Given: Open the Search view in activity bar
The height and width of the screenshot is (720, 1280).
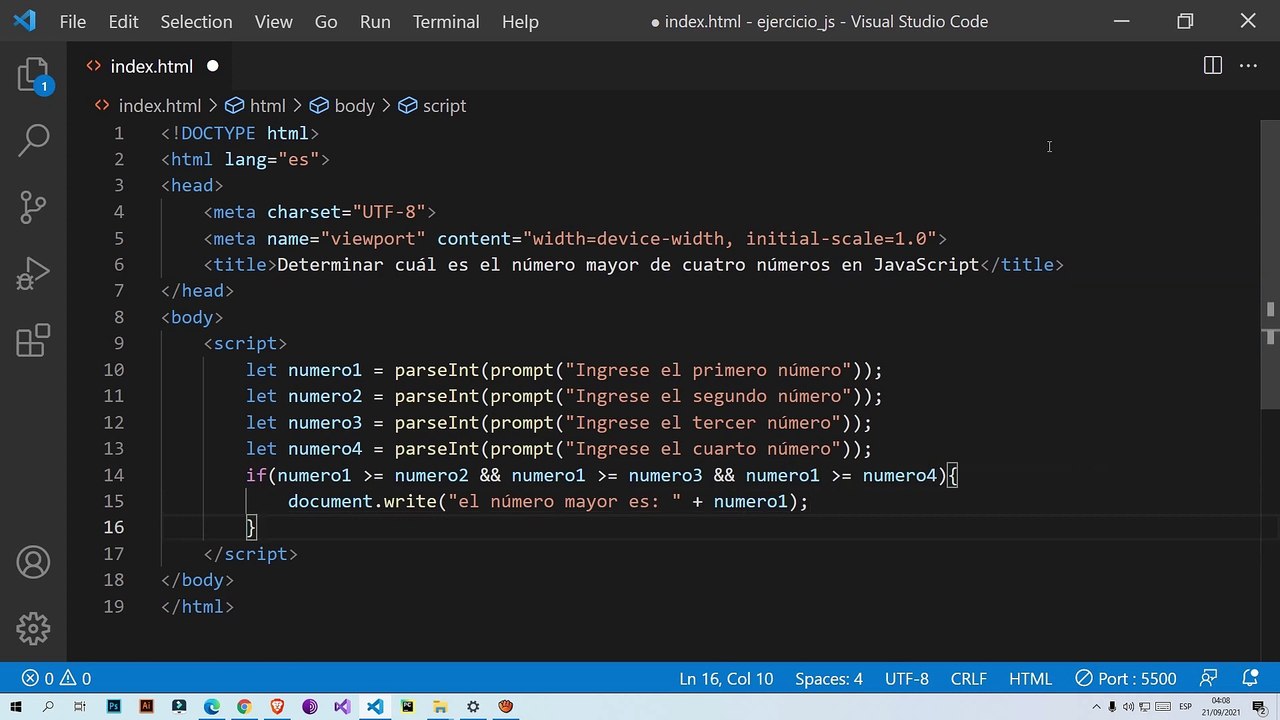Looking at the screenshot, I should 33,141.
